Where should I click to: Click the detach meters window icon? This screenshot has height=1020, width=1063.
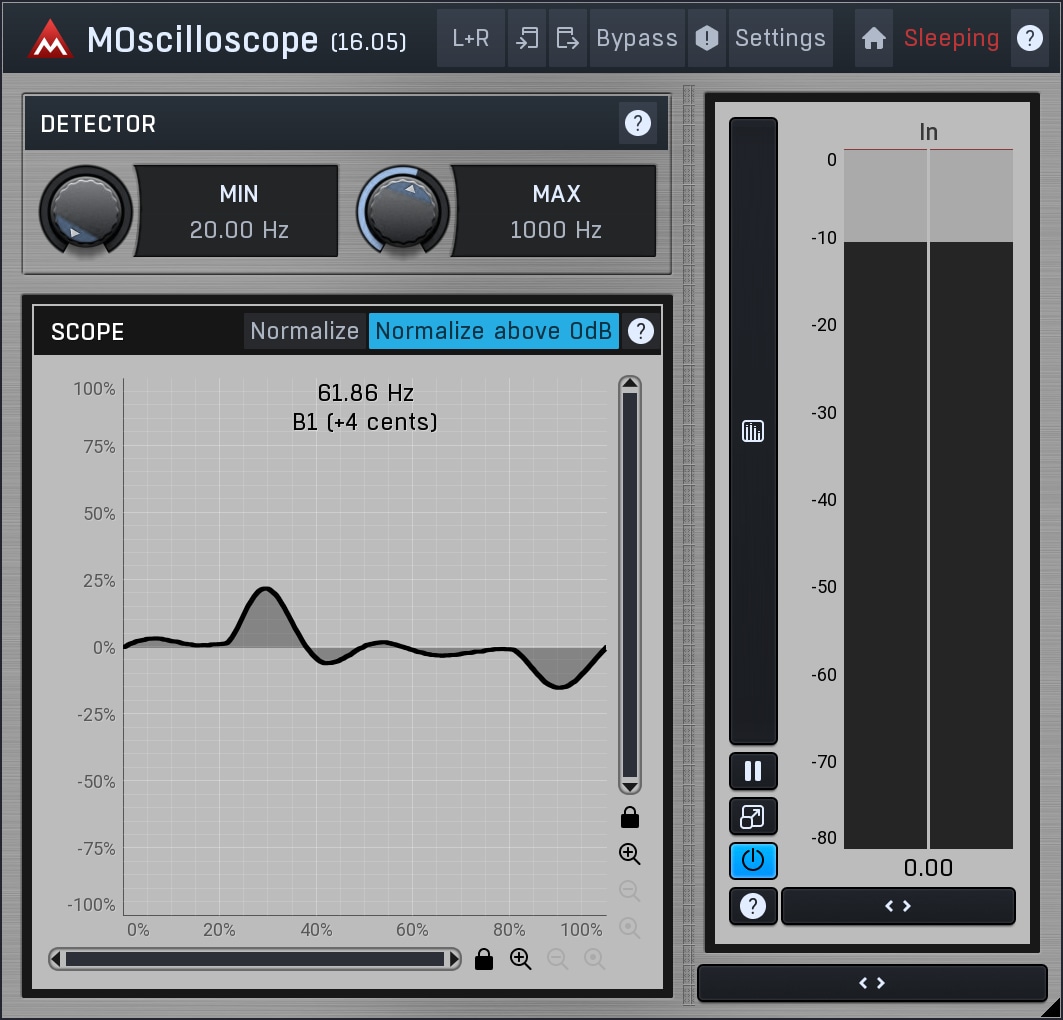coord(753,817)
